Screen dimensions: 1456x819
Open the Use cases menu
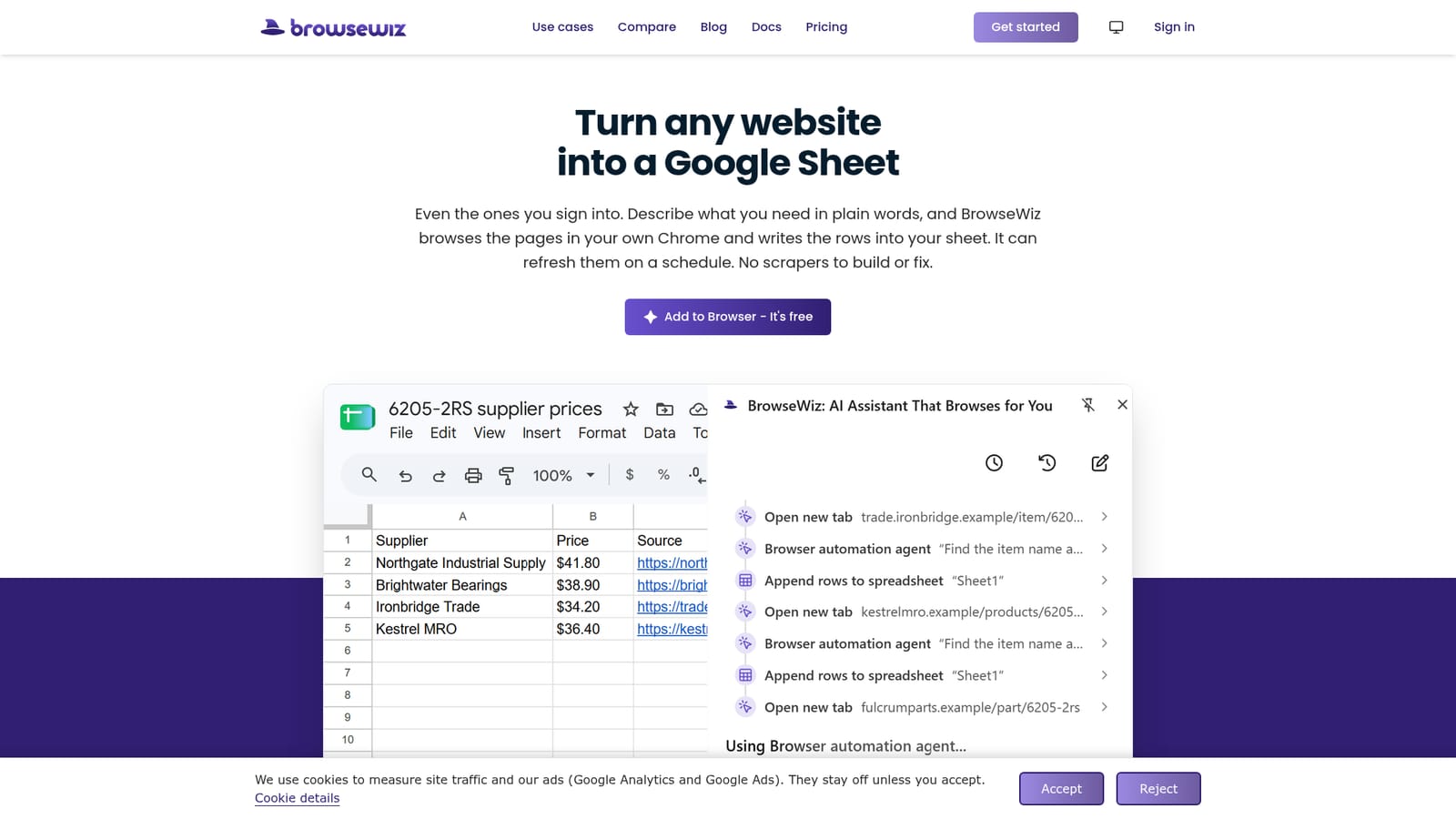click(562, 27)
